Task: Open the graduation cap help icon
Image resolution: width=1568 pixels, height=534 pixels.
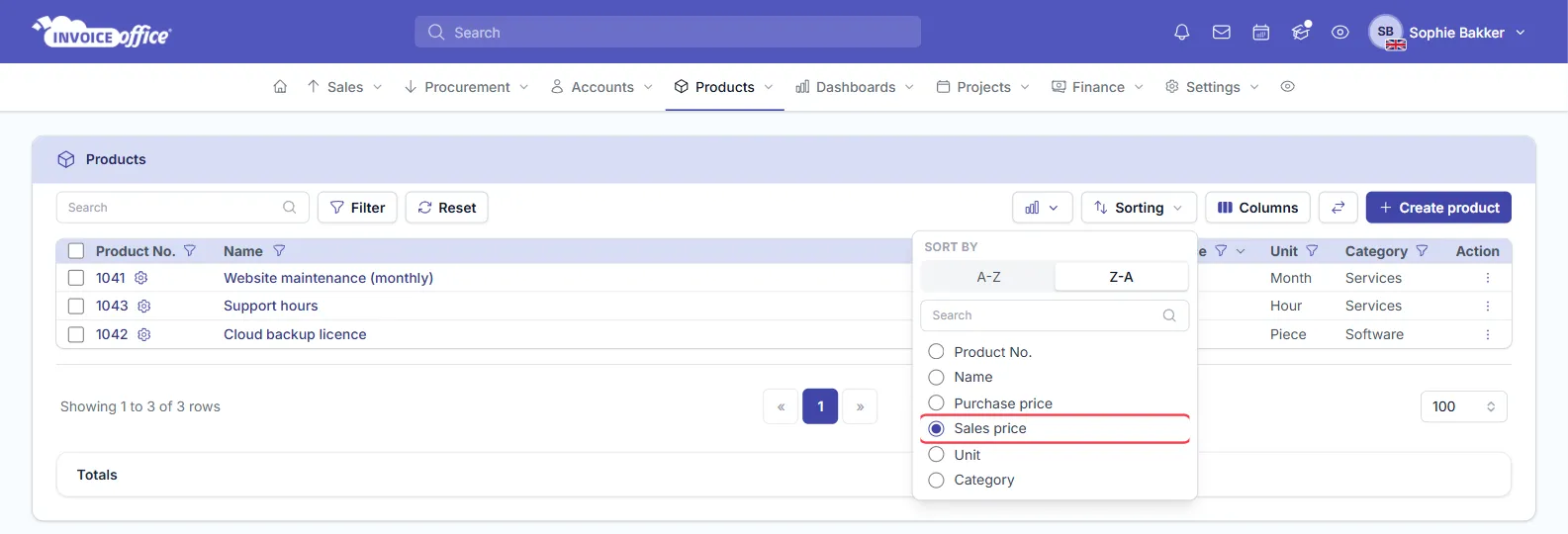Action: [x=1301, y=33]
